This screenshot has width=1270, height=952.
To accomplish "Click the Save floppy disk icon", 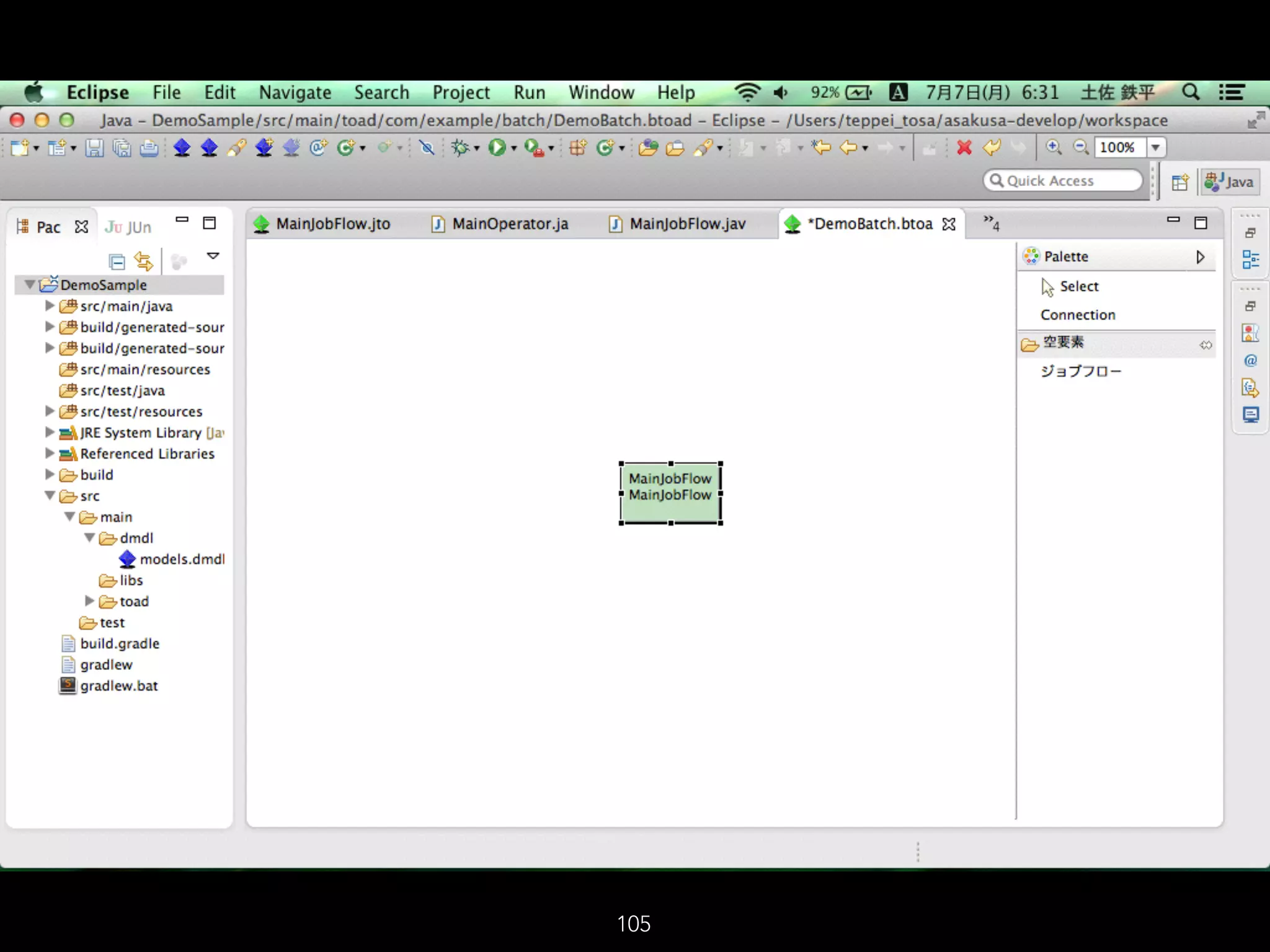I will pos(94,148).
